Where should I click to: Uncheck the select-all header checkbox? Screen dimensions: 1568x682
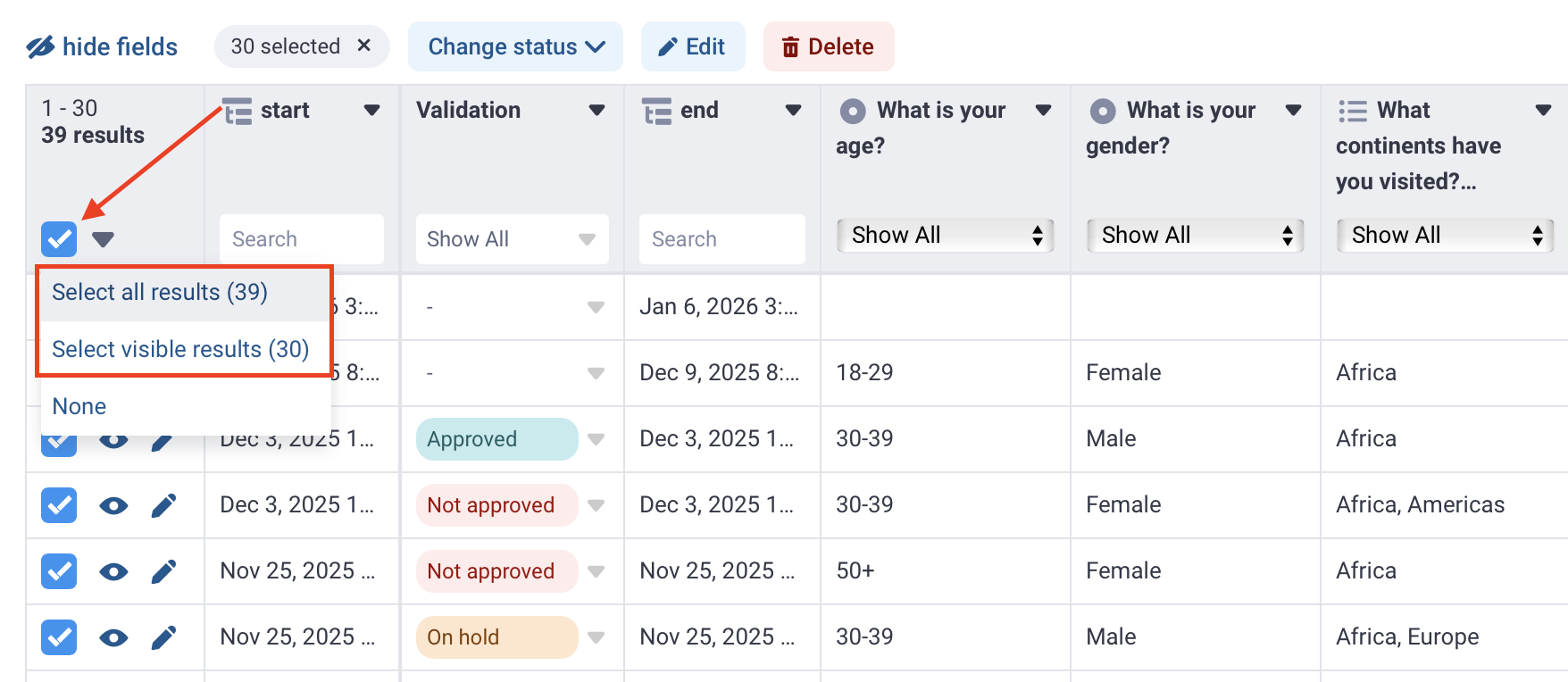(x=59, y=238)
